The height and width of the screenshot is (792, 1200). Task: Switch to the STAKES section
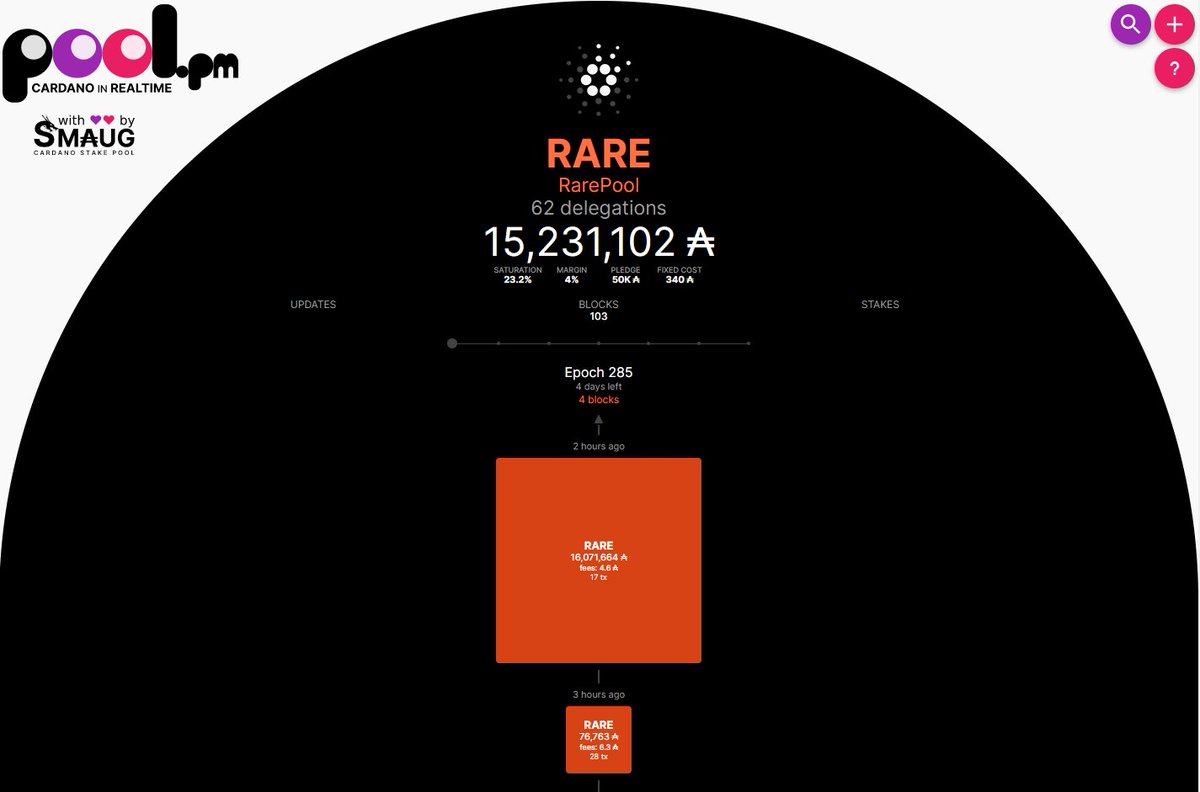coord(880,304)
